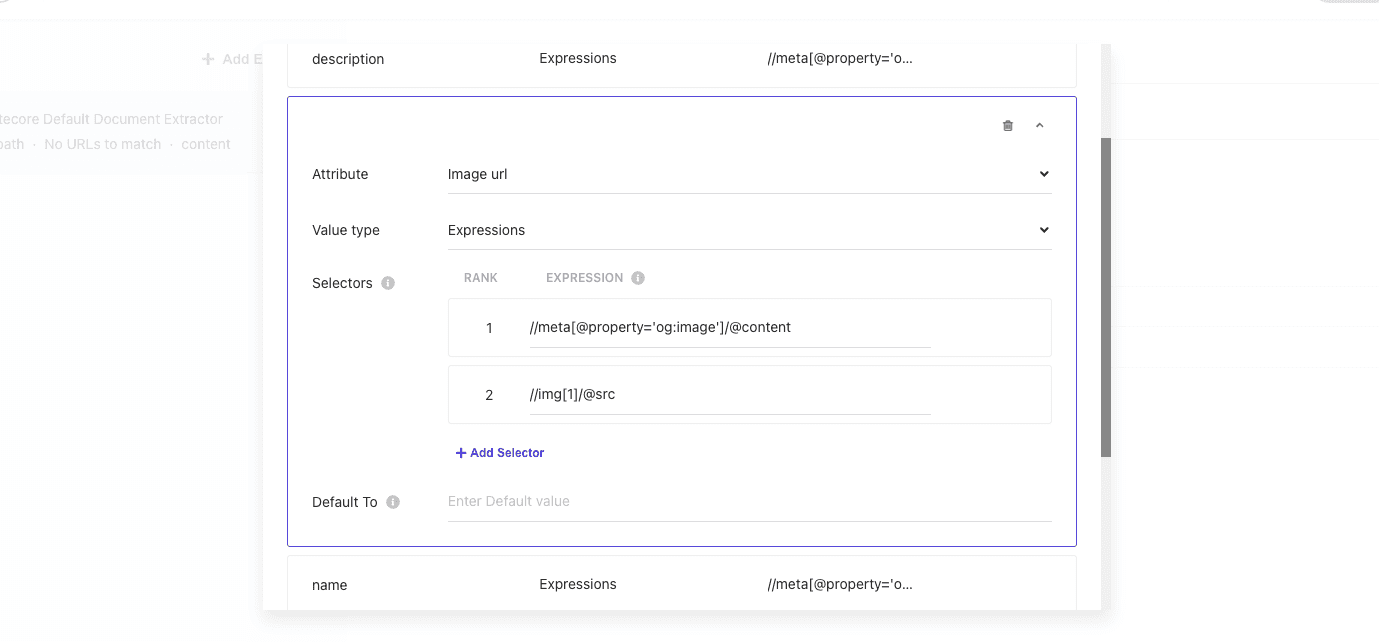Edit the og:image selector expression field
This screenshot has width=1379, height=642.
pyautogui.click(x=729, y=327)
